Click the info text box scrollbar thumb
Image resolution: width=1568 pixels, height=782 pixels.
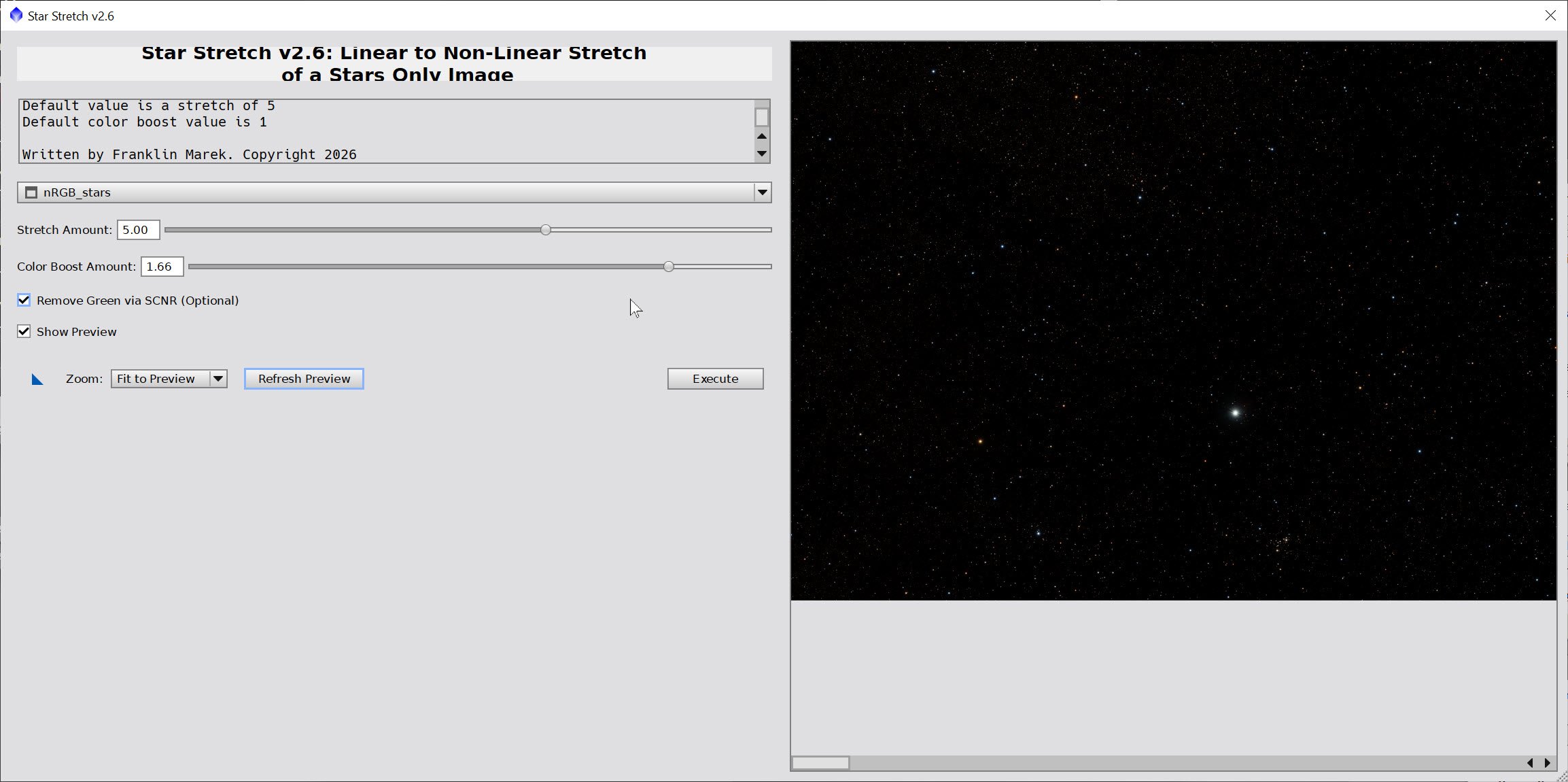(x=762, y=117)
